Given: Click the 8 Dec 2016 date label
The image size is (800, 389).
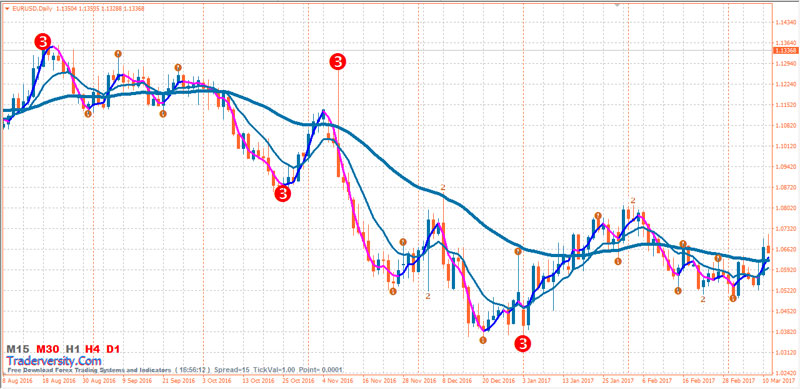Looking at the screenshot, I should (458, 380).
